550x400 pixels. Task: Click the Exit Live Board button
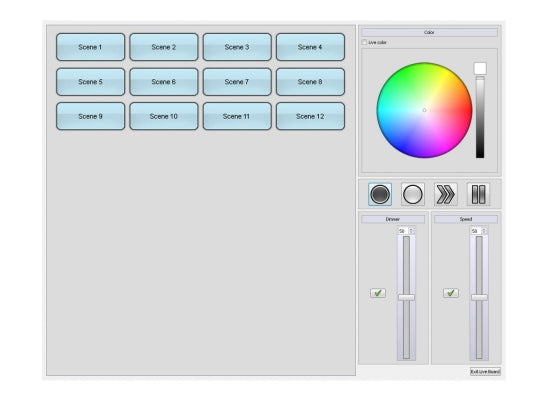[485, 372]
